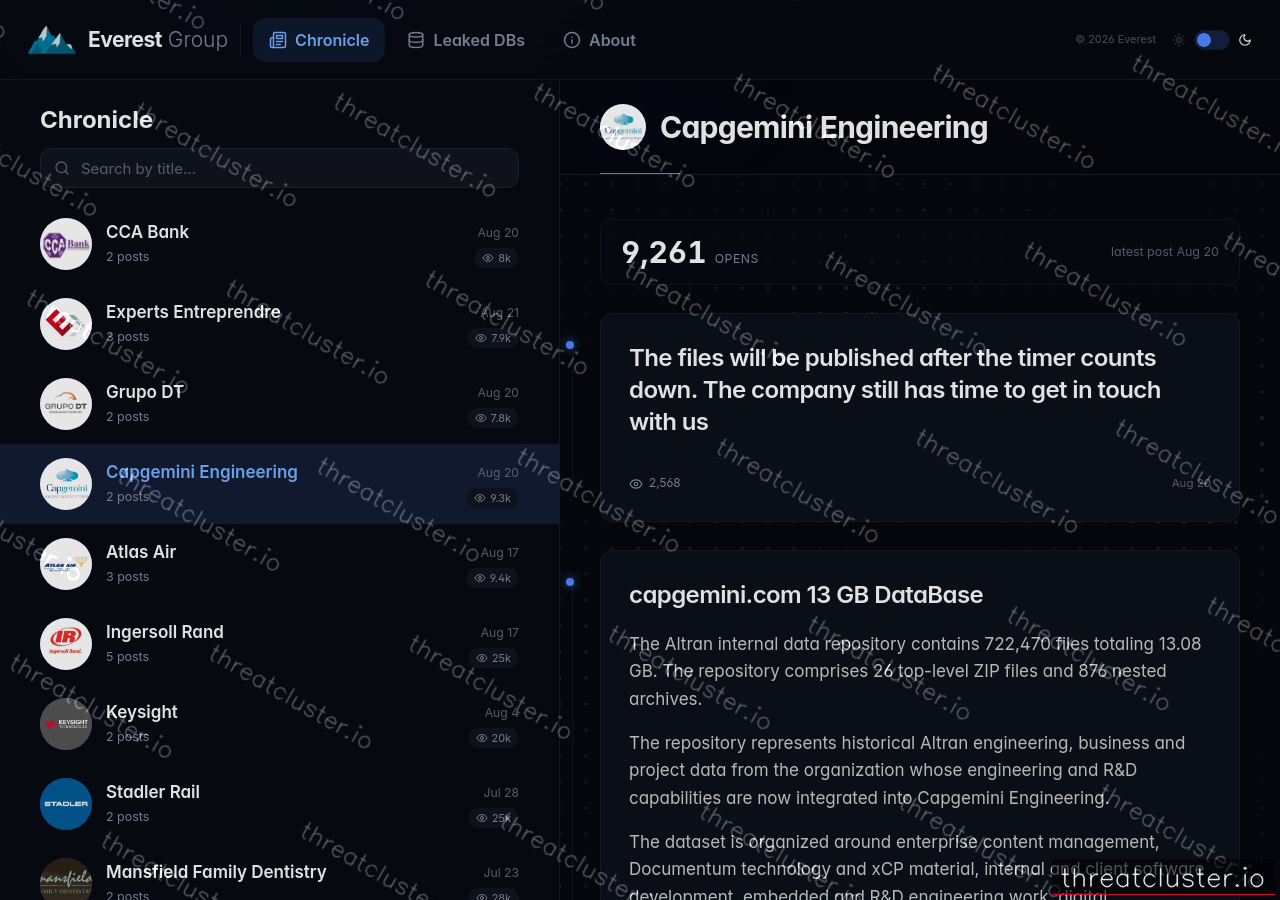The width and height of the screenshot is (1280, 900).
Task: Open the Leaked DBs tab
Action: 466,40
